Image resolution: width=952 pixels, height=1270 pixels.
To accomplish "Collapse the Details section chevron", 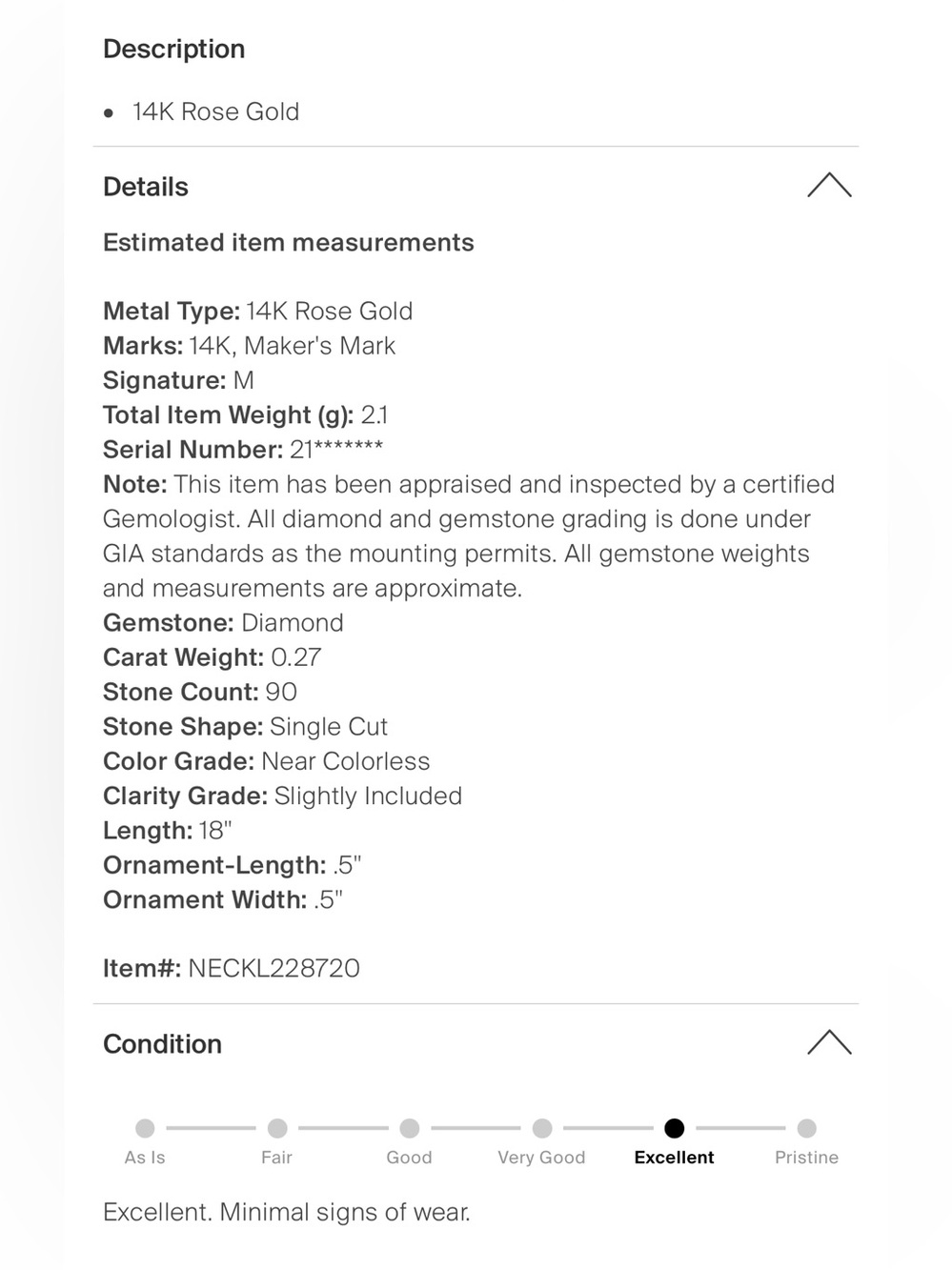I will click(829, 186).
